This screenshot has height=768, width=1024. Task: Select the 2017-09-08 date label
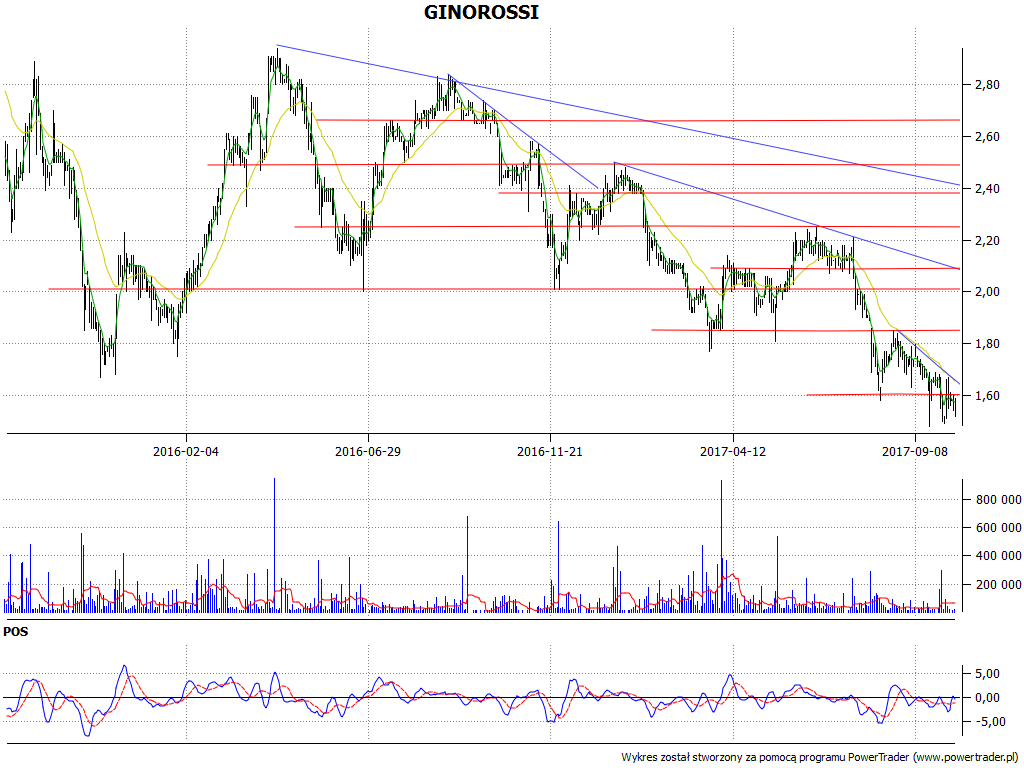click(915, 451)
